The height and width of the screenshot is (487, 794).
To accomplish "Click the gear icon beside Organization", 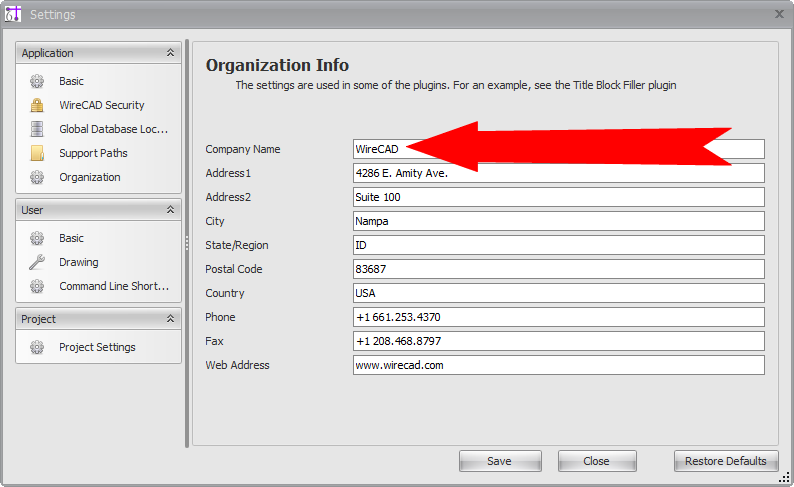I will pos(37,177).
